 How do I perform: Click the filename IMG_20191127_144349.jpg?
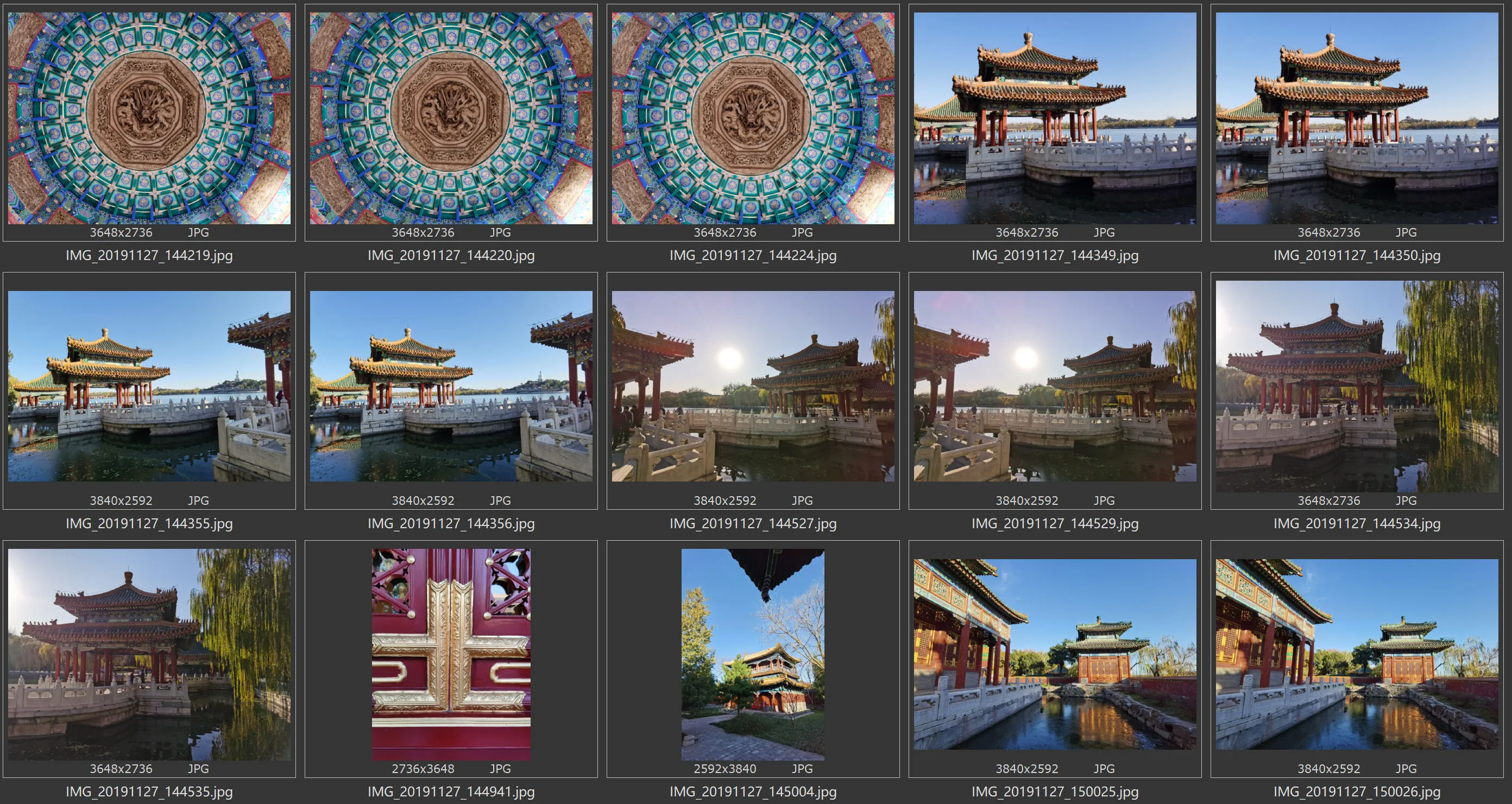(1055, 255)
